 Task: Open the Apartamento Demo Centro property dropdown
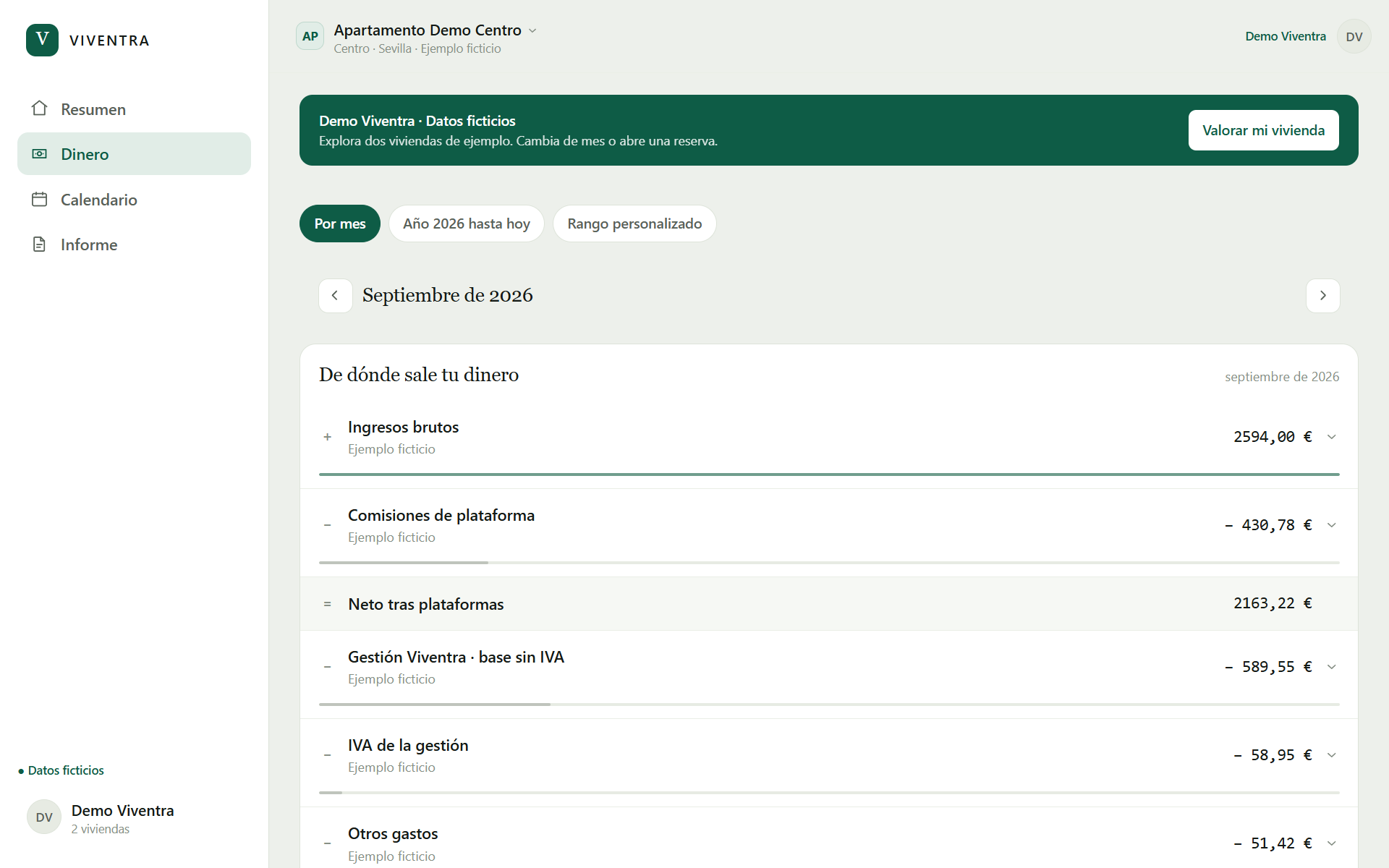[x=435, y=30]
